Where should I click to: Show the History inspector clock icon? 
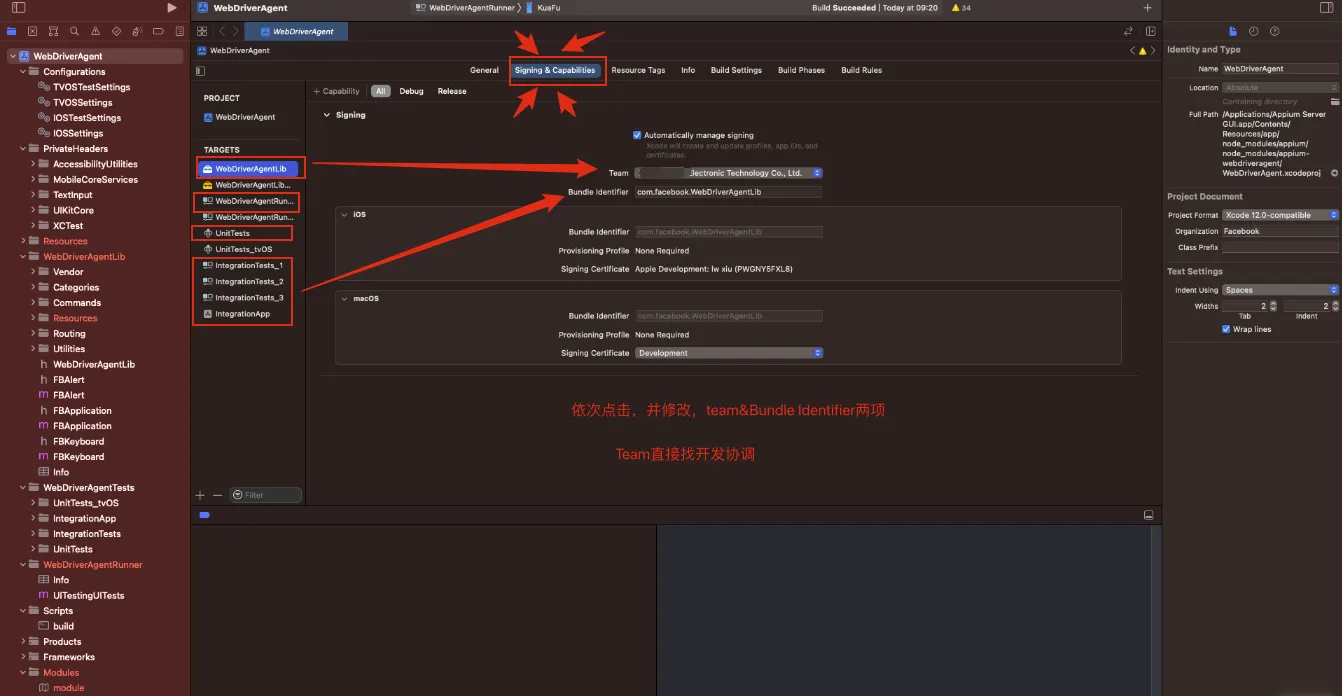pos(1254,31)
